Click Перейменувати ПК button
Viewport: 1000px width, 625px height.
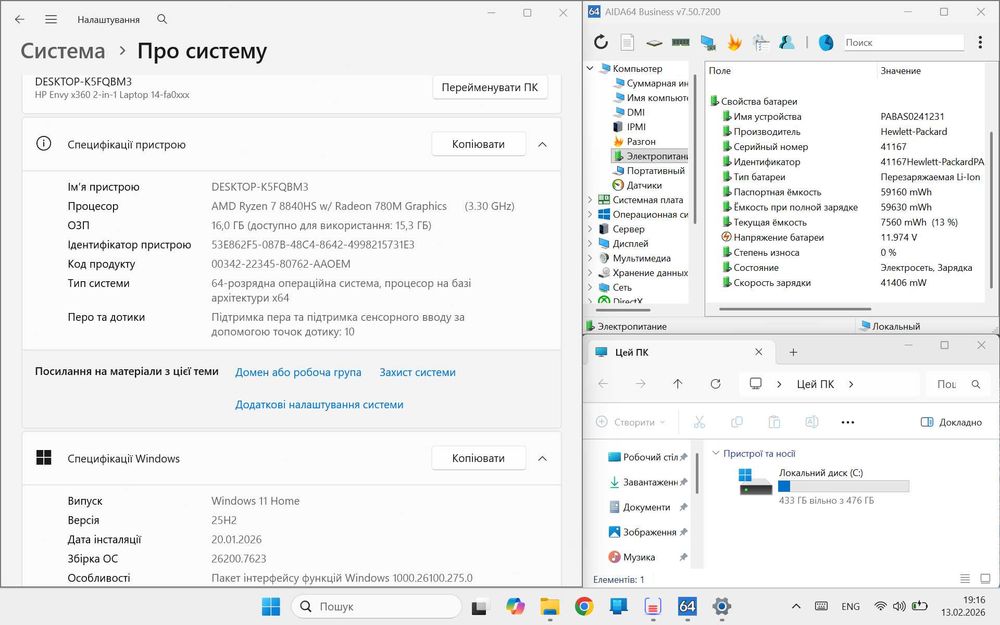click(490, 87)
